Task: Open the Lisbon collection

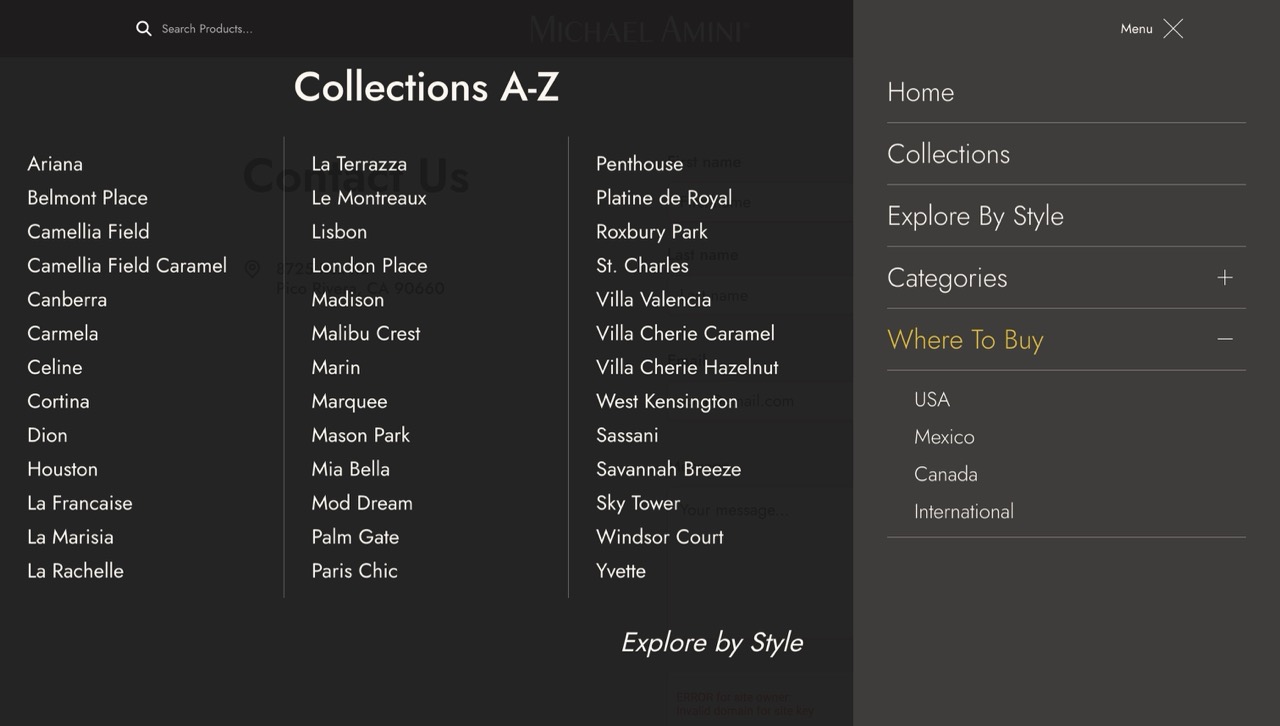Action: [x=339, y=232]
